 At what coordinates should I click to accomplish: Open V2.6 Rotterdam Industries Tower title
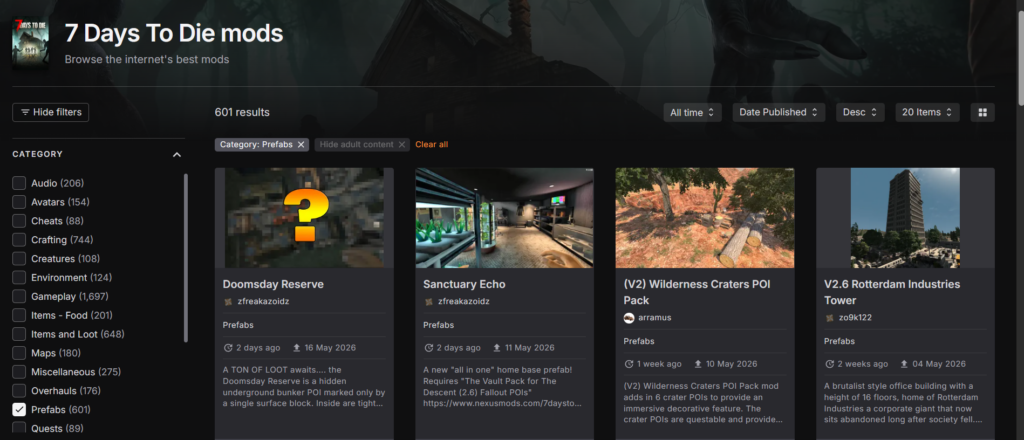(x=892, y=292)
